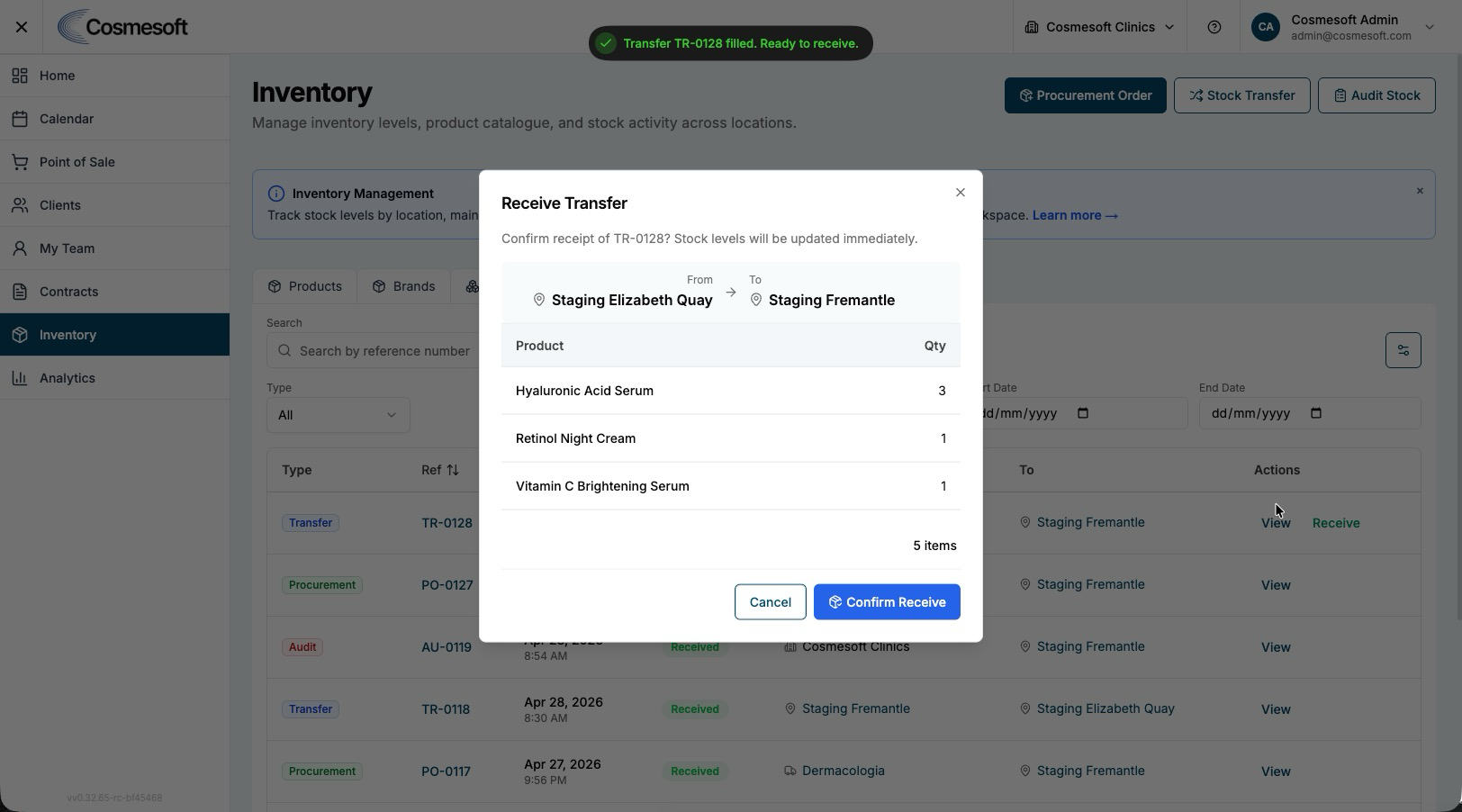
Task: Start a Stock Transfer
Action: coord(1241,95)
